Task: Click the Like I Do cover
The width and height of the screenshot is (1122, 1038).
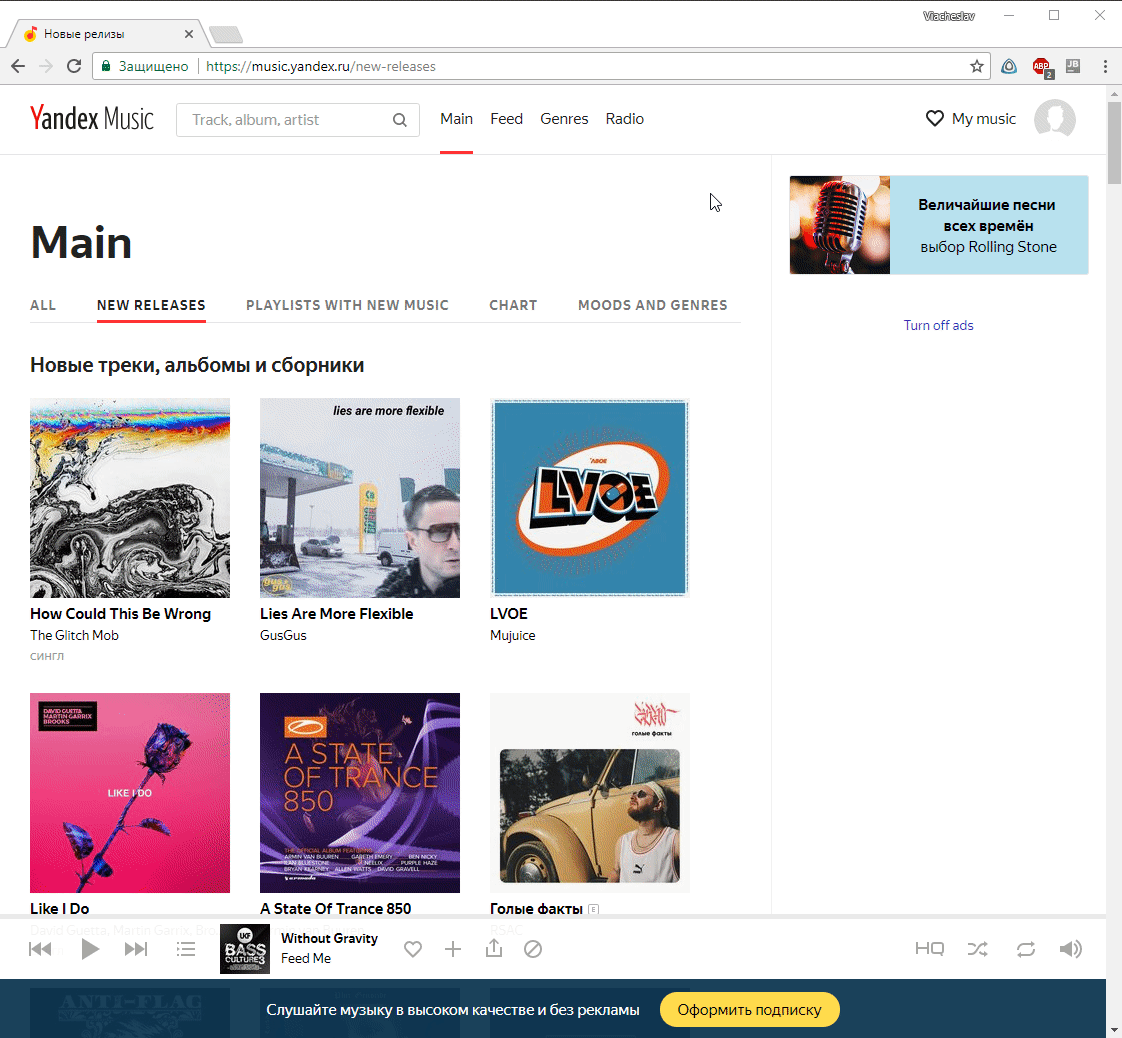Action: [130, 793]
